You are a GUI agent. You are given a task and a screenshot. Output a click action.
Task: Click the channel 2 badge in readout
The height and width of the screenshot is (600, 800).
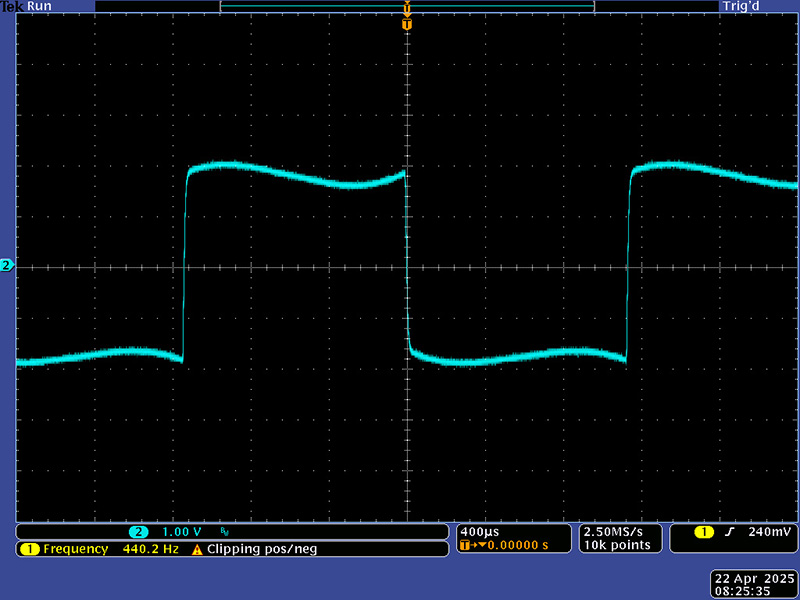(140, 532)
